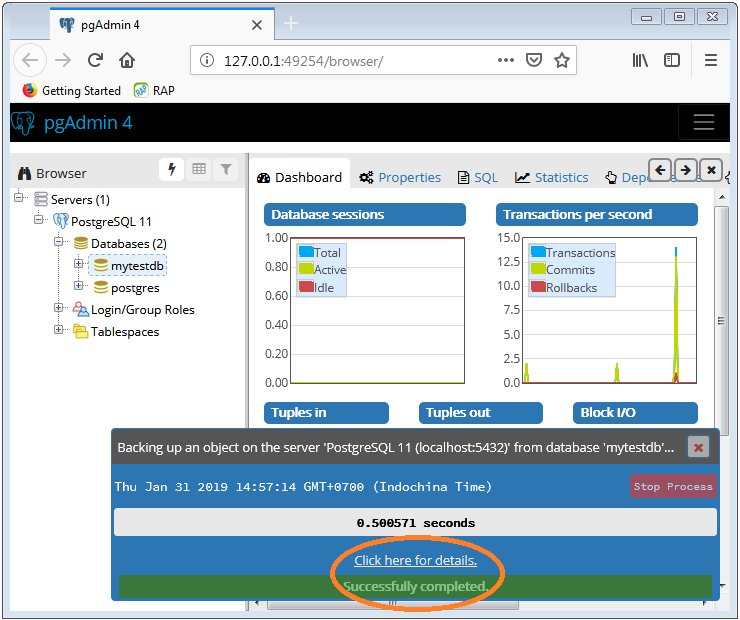This screenshot has width=740, height=620.
Task: Click the Idle legend color swatch
Action: (306, 286)
